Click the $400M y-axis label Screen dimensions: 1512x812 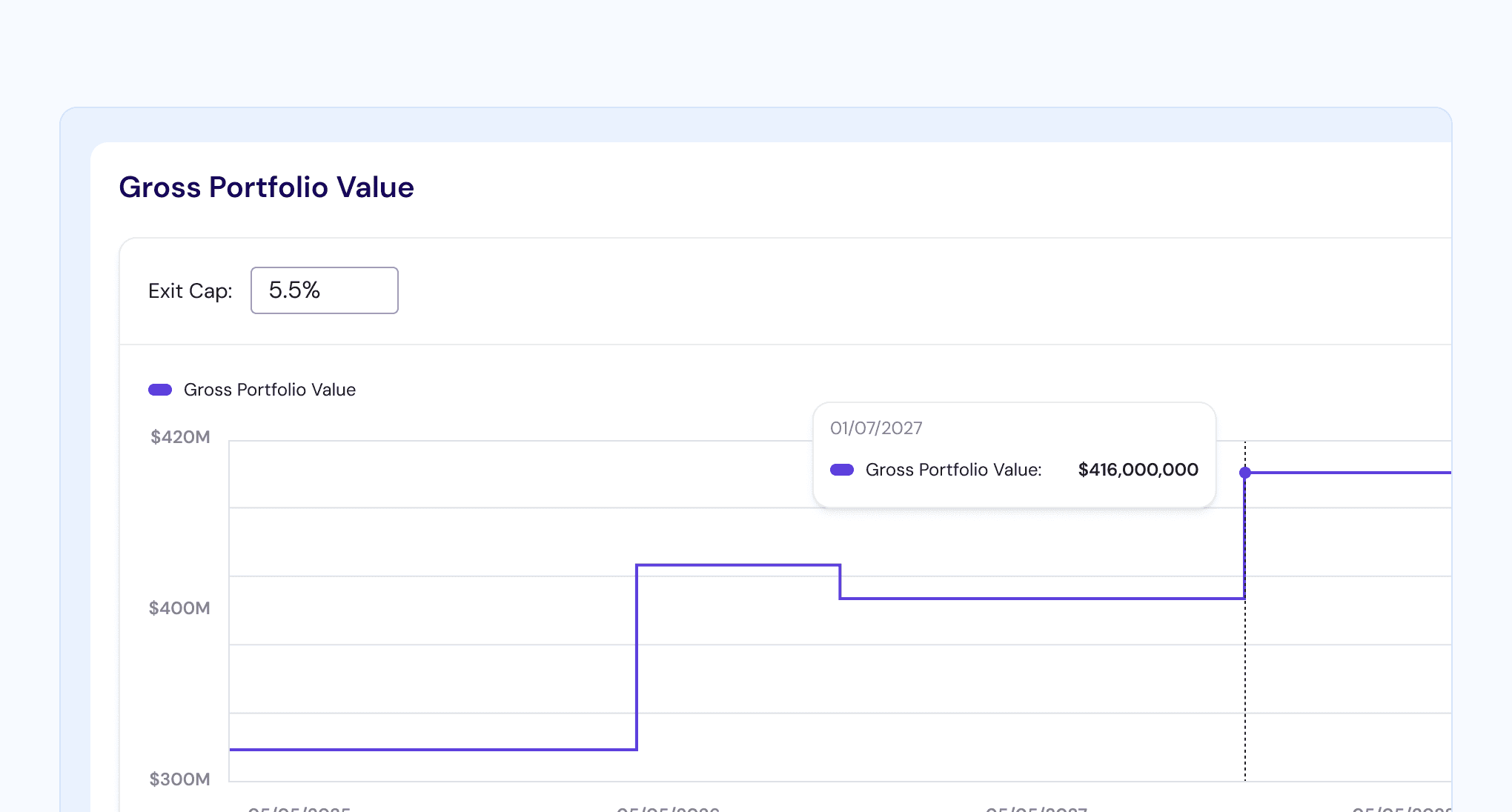click(179, 608)
